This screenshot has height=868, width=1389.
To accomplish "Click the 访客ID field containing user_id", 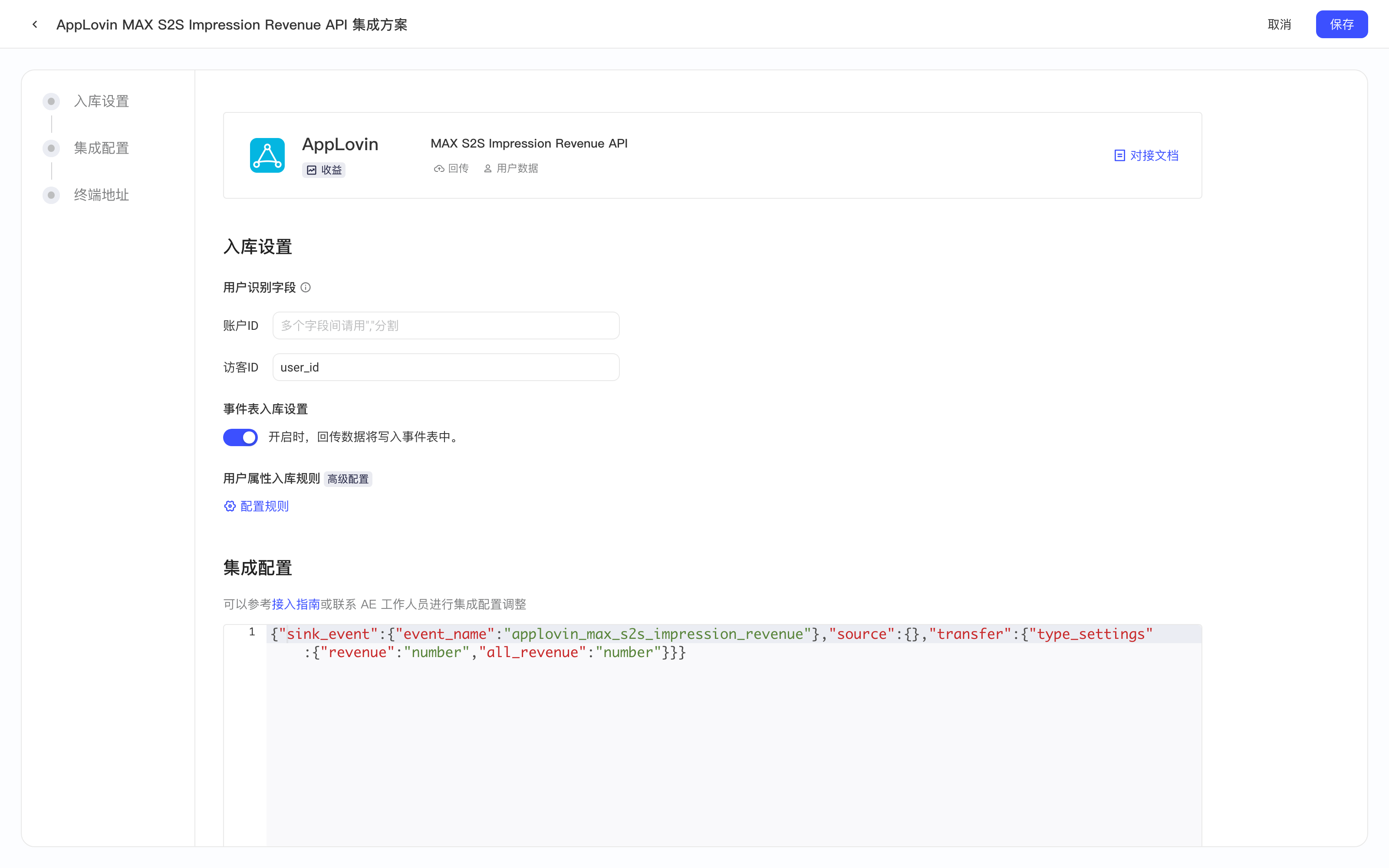I will pyautogui.click(x=446, y=368).
